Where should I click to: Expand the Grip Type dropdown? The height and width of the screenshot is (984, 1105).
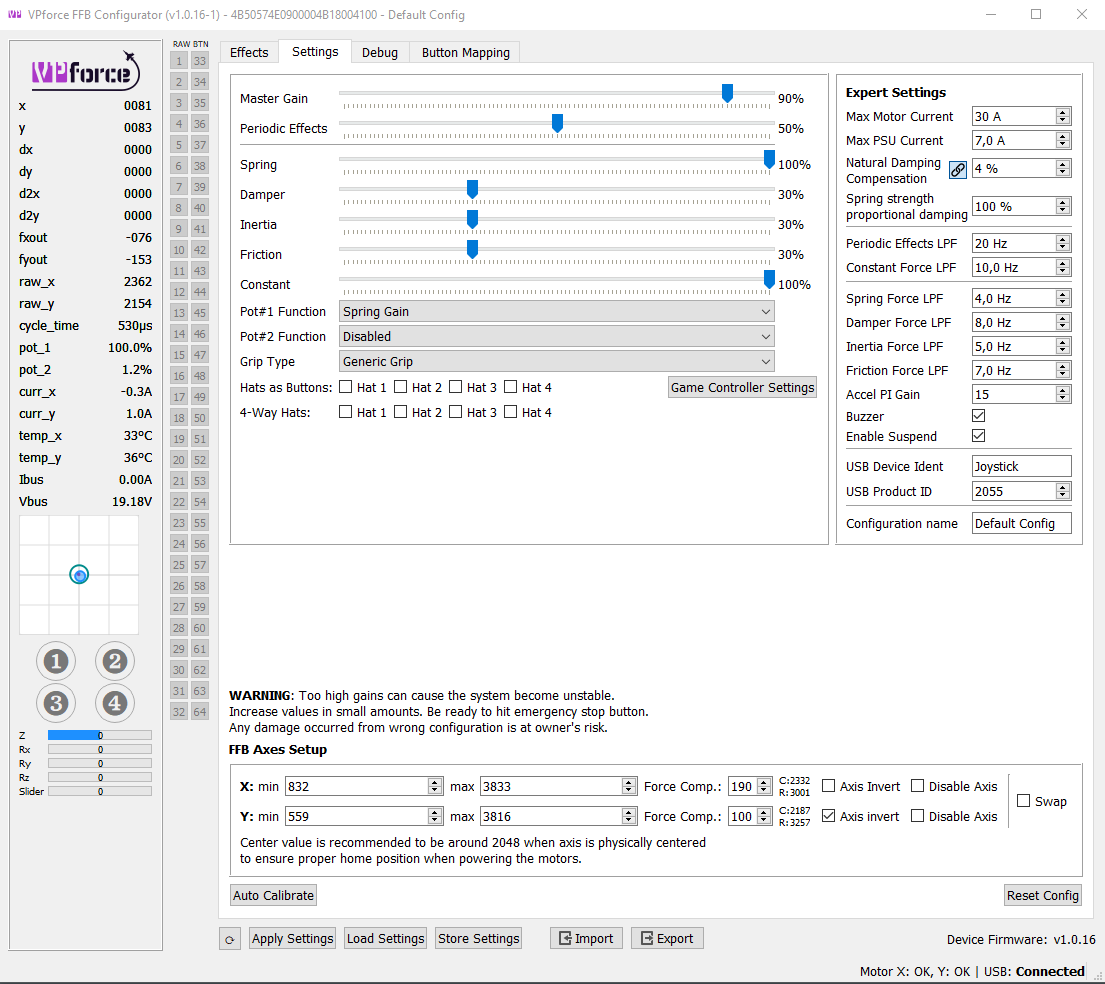(x=557, y=362)
